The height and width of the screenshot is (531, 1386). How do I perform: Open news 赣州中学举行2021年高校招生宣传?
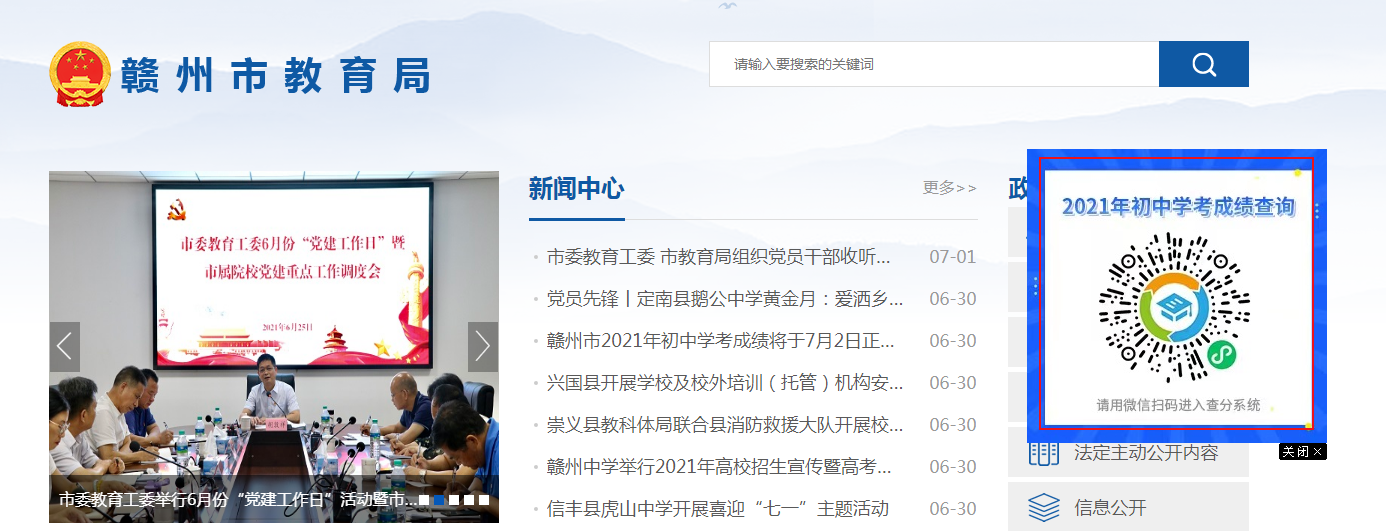719,467
